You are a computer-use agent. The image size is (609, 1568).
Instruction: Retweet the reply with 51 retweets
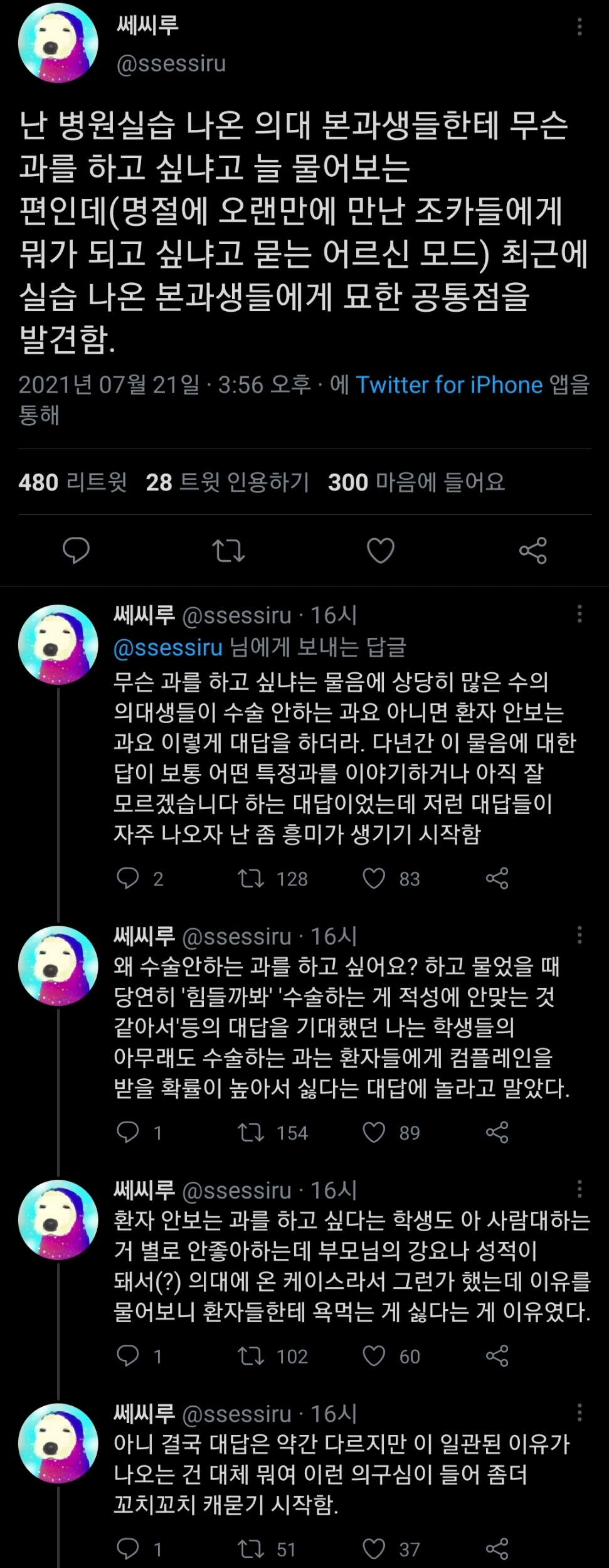tap(251, 1549)
